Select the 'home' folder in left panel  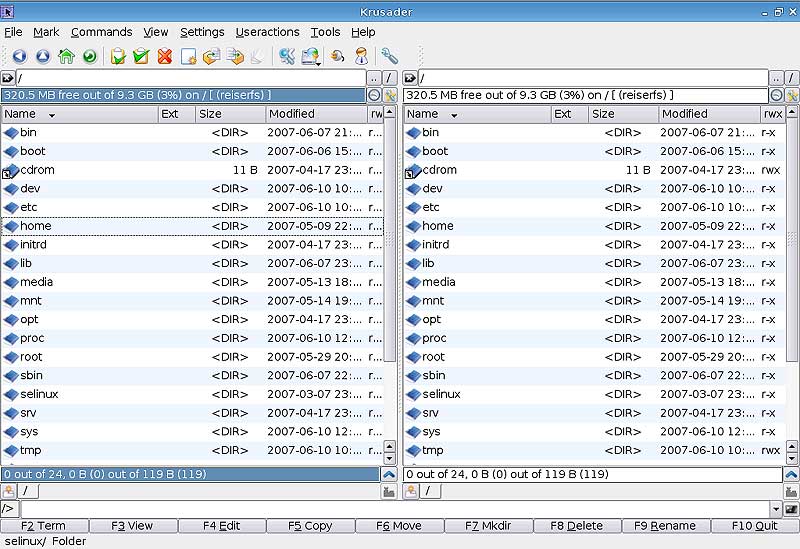pos(192,226)
